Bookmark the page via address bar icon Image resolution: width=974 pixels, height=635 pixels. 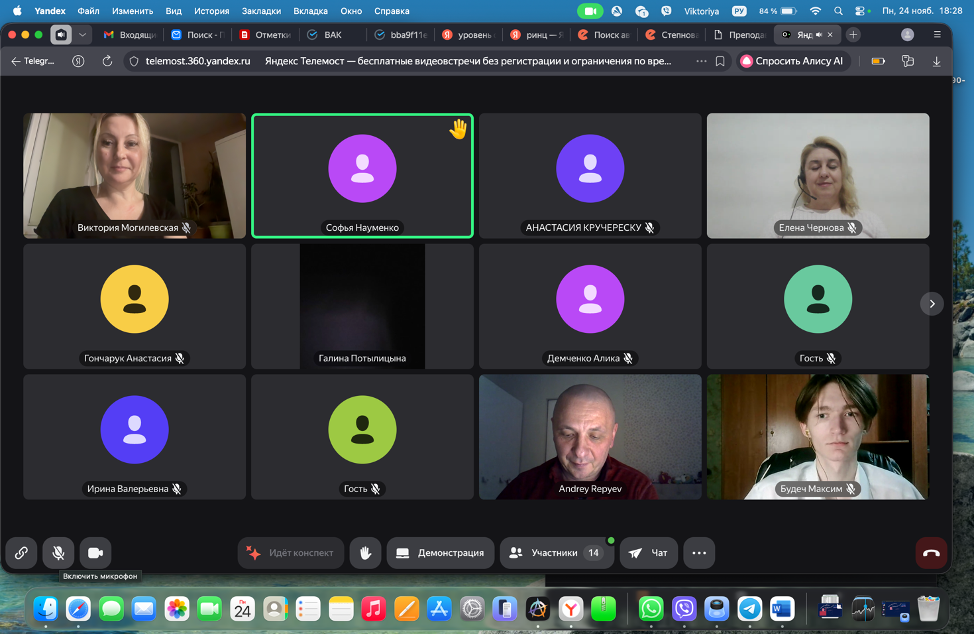pos(720,61)
